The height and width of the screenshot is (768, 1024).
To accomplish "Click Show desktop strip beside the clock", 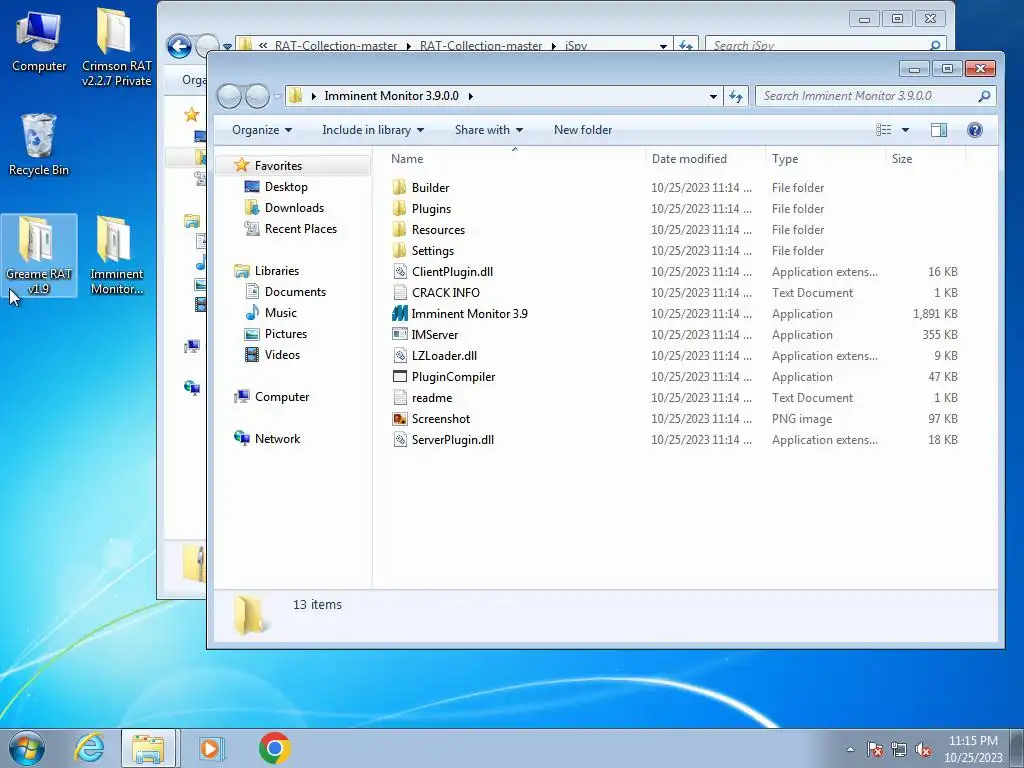I will pos(1018,748).
